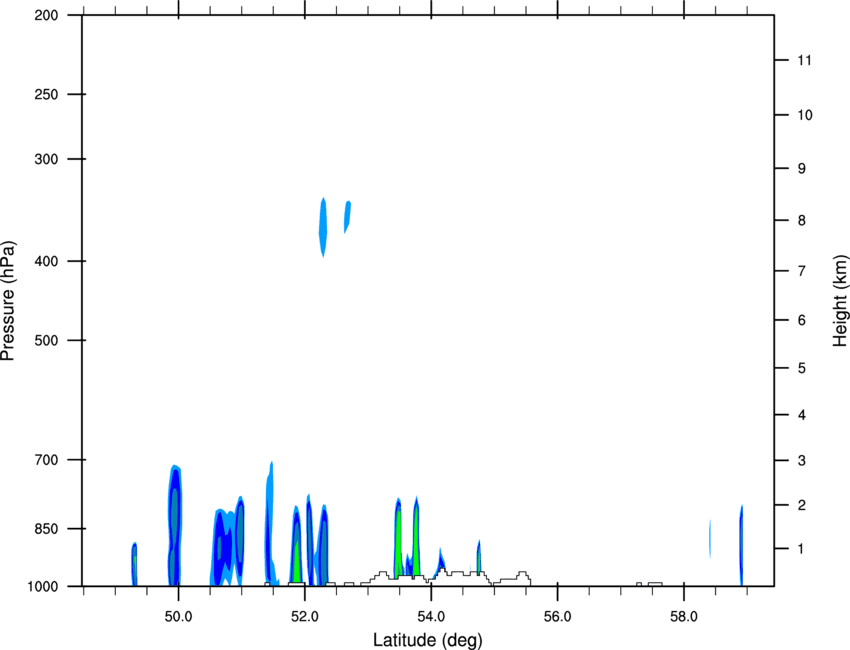Click the 'Latitude (deg)' axis title
Viewport: 850px width, 650px height.
[428, 640]
